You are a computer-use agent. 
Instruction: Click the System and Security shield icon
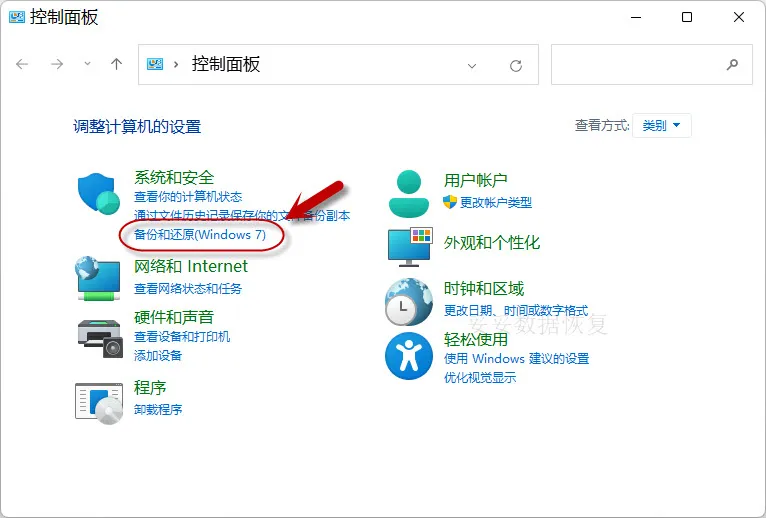[99, 192]
